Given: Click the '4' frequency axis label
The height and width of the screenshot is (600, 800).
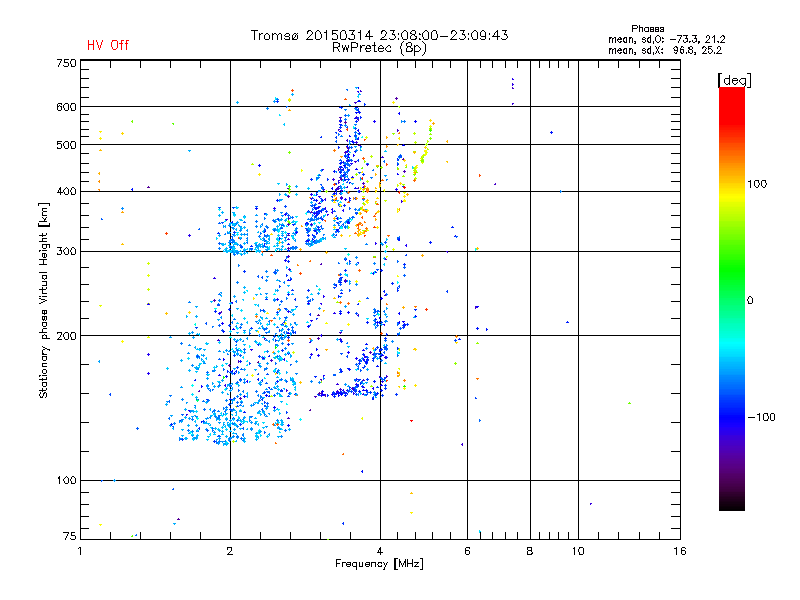Looking at the screenshot, I should point(380,551).
